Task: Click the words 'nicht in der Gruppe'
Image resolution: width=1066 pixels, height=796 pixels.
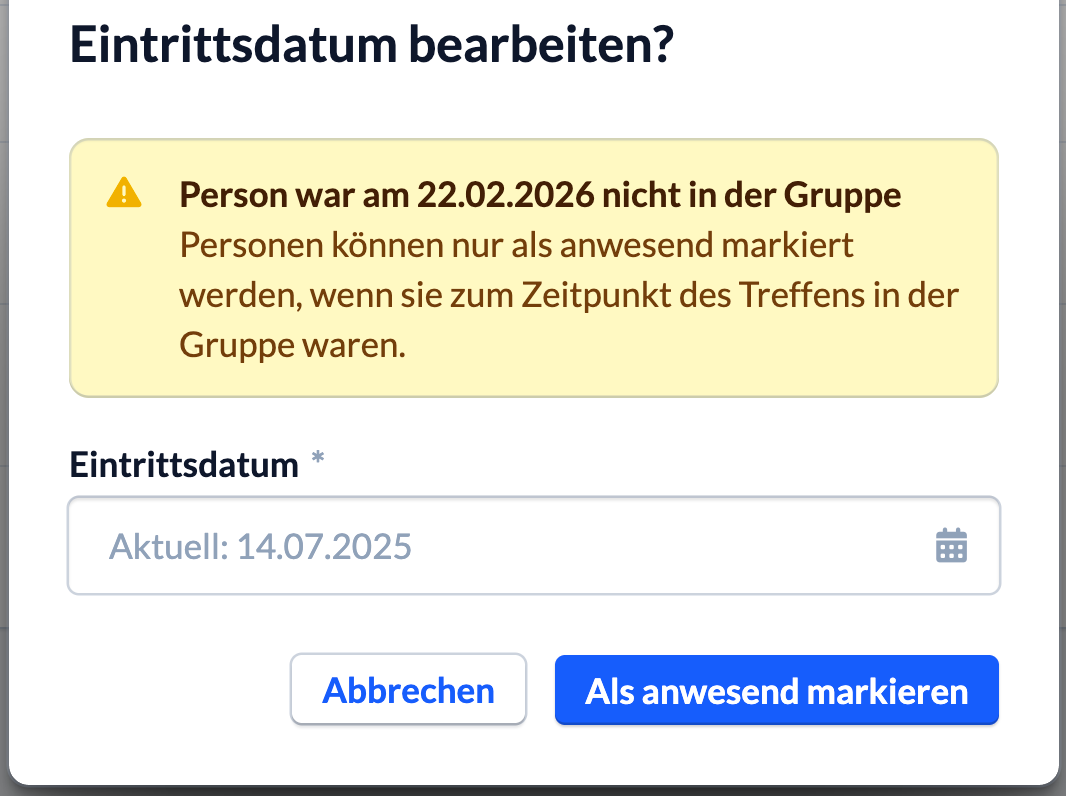Action: pos(750,195)
